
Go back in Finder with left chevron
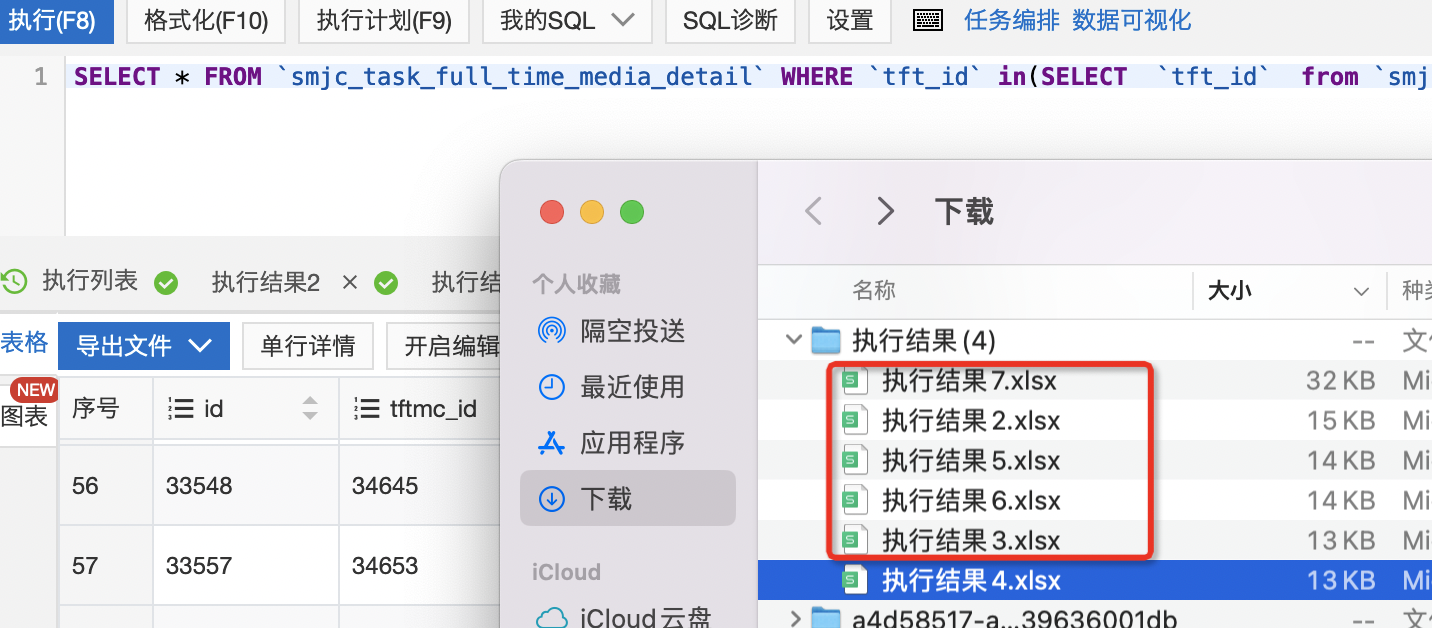[x=814, y=211]
